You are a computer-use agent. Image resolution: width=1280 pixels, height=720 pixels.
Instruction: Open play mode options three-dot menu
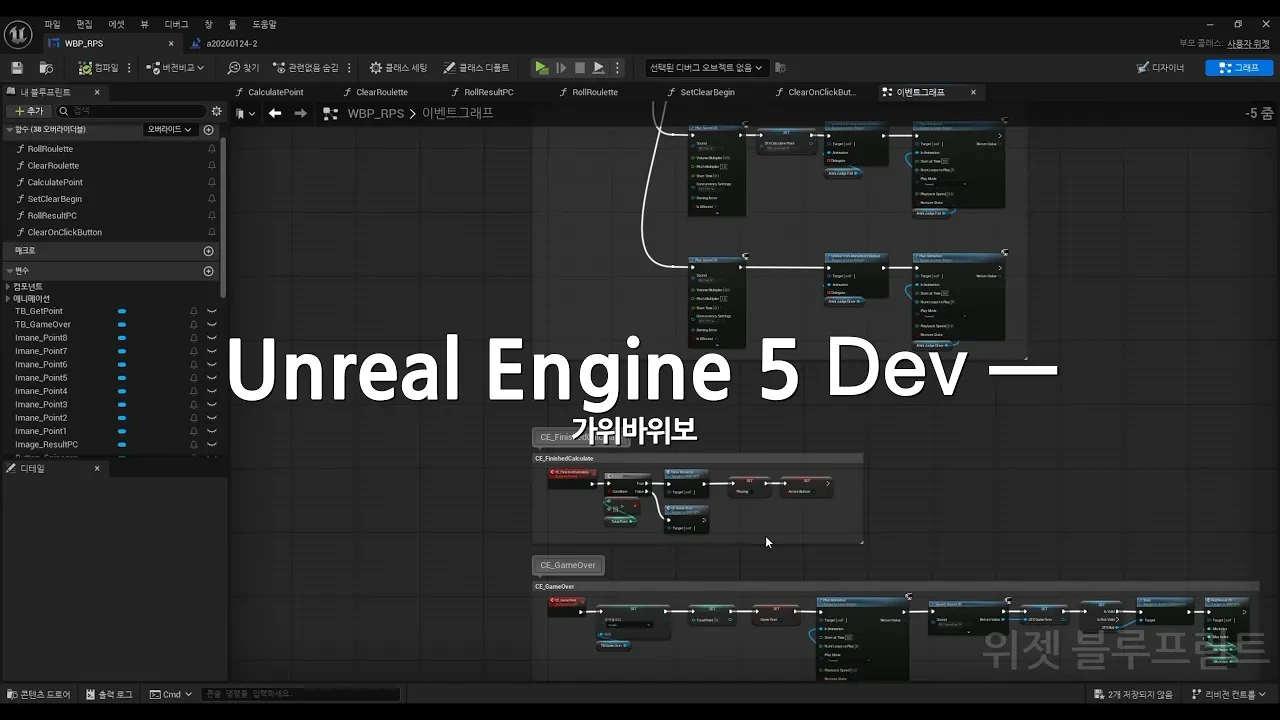pos(617,68)
